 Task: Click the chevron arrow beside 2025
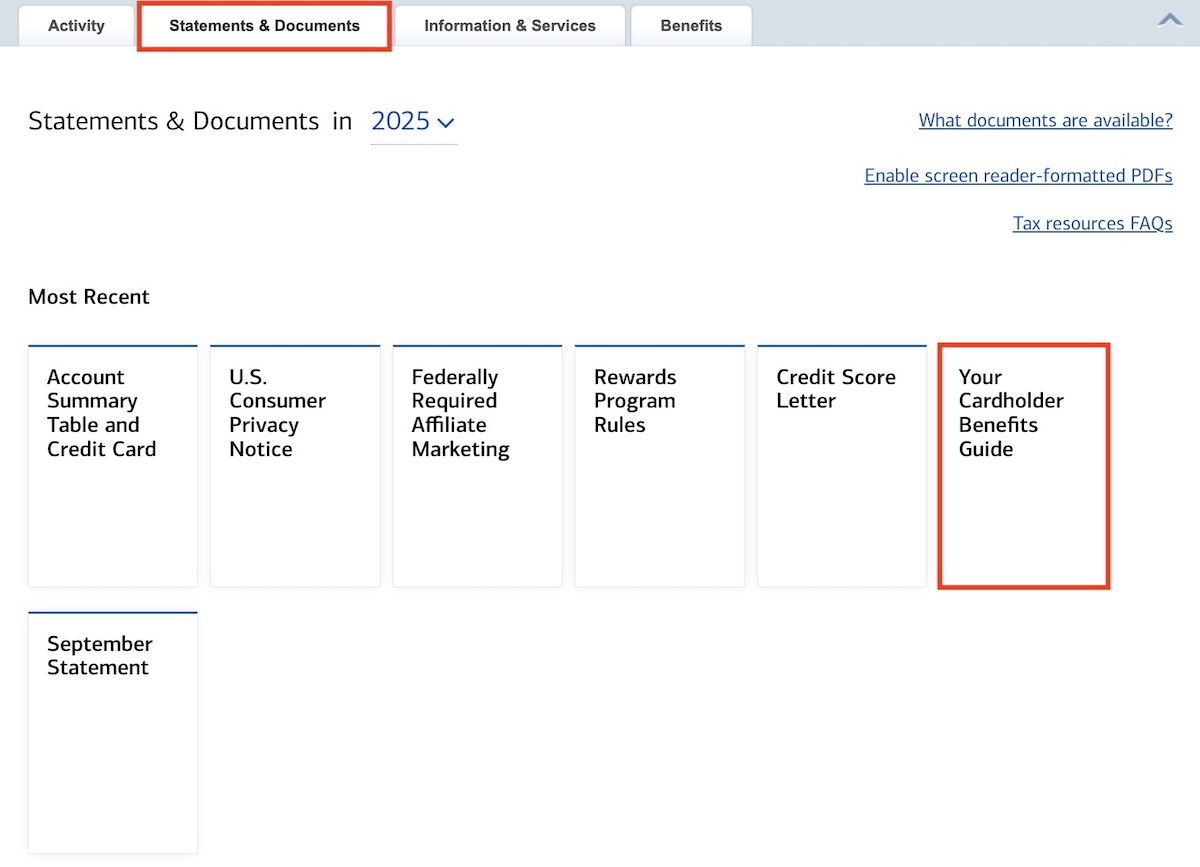pyautogui.click(x=446, y=123)
